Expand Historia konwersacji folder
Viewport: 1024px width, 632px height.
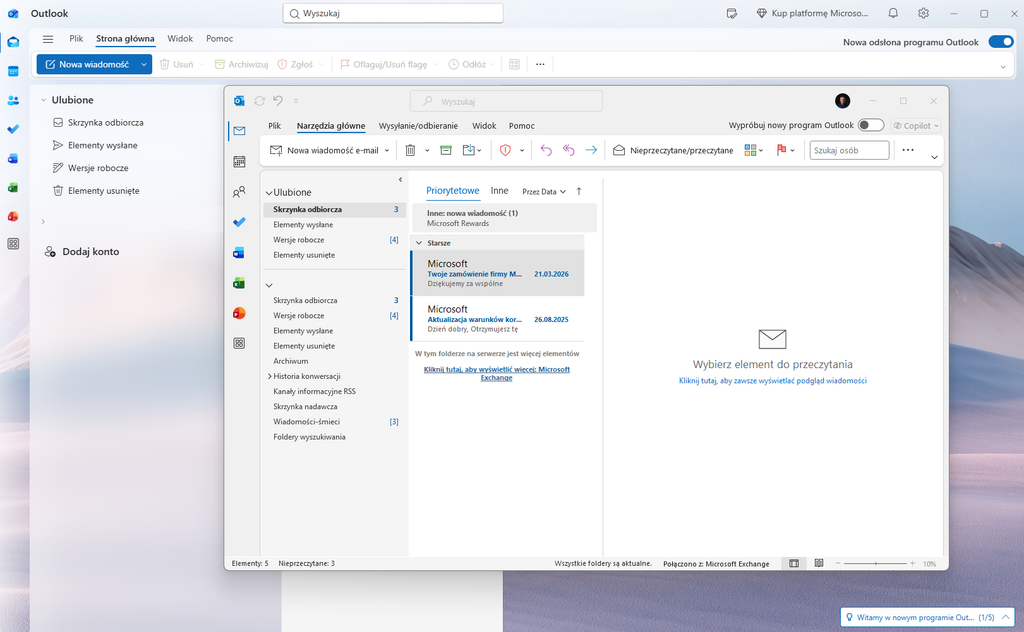coord(269,376)
